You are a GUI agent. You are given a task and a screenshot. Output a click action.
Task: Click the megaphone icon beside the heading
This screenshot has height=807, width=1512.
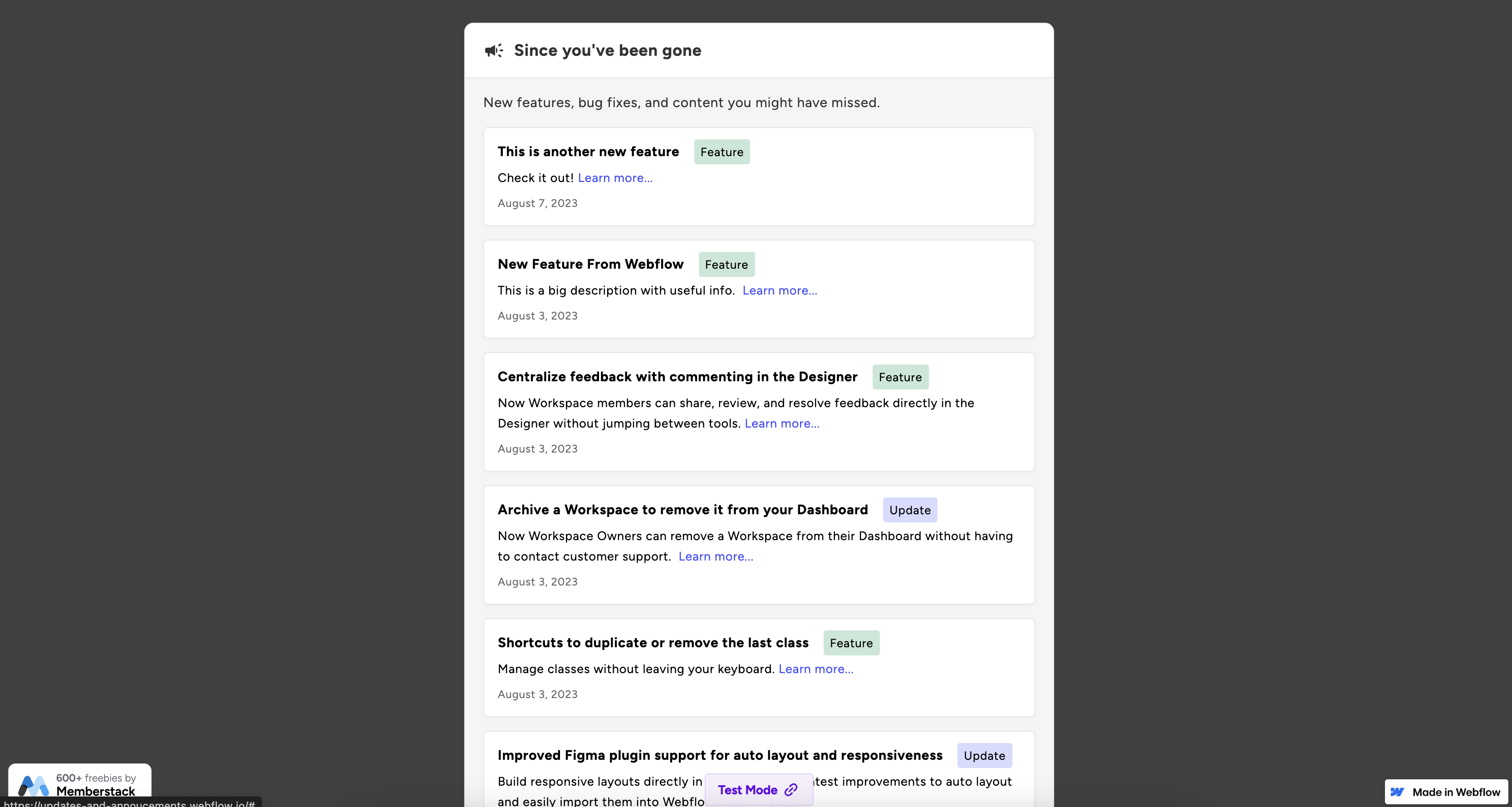494,50
